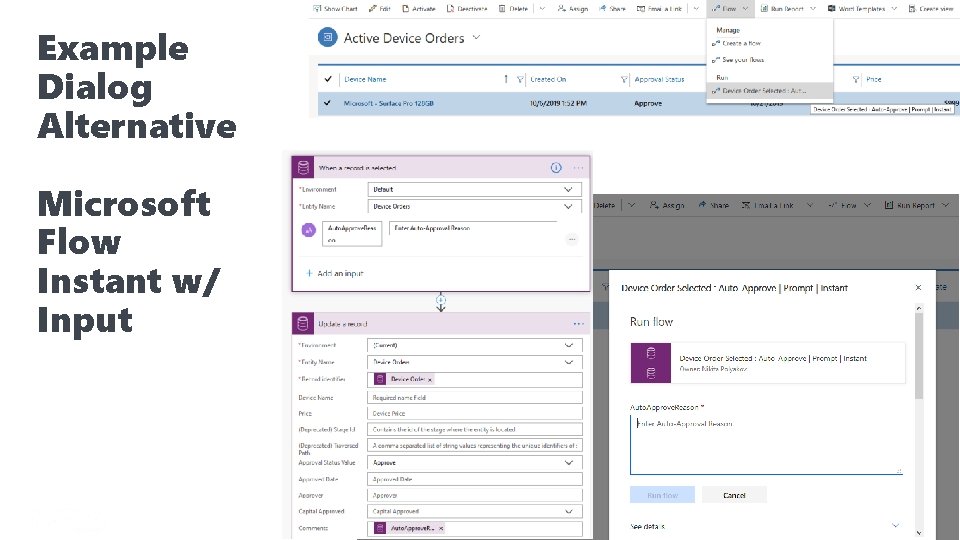This screenshot has height=540, width=960.
Task: Open the ellipsis menu on Update a record
Action: 579,323
